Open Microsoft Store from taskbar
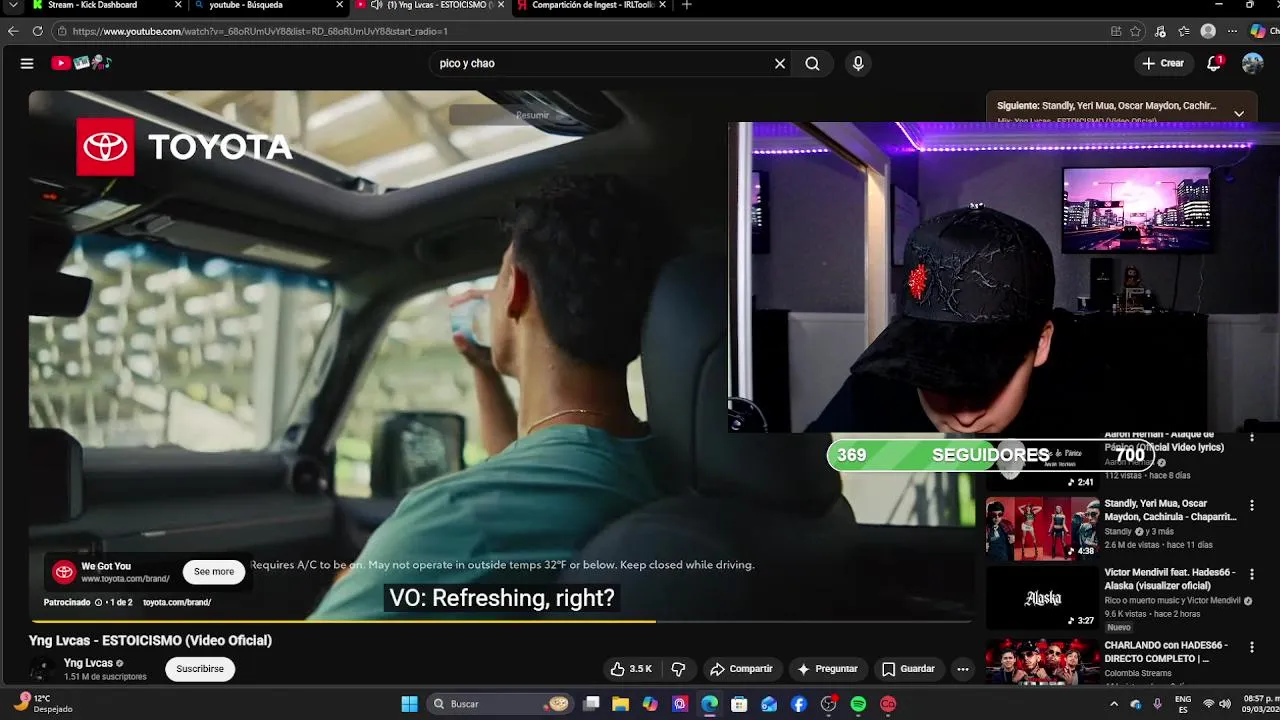Screen dimensions: 1280x720 coord(739,704)
